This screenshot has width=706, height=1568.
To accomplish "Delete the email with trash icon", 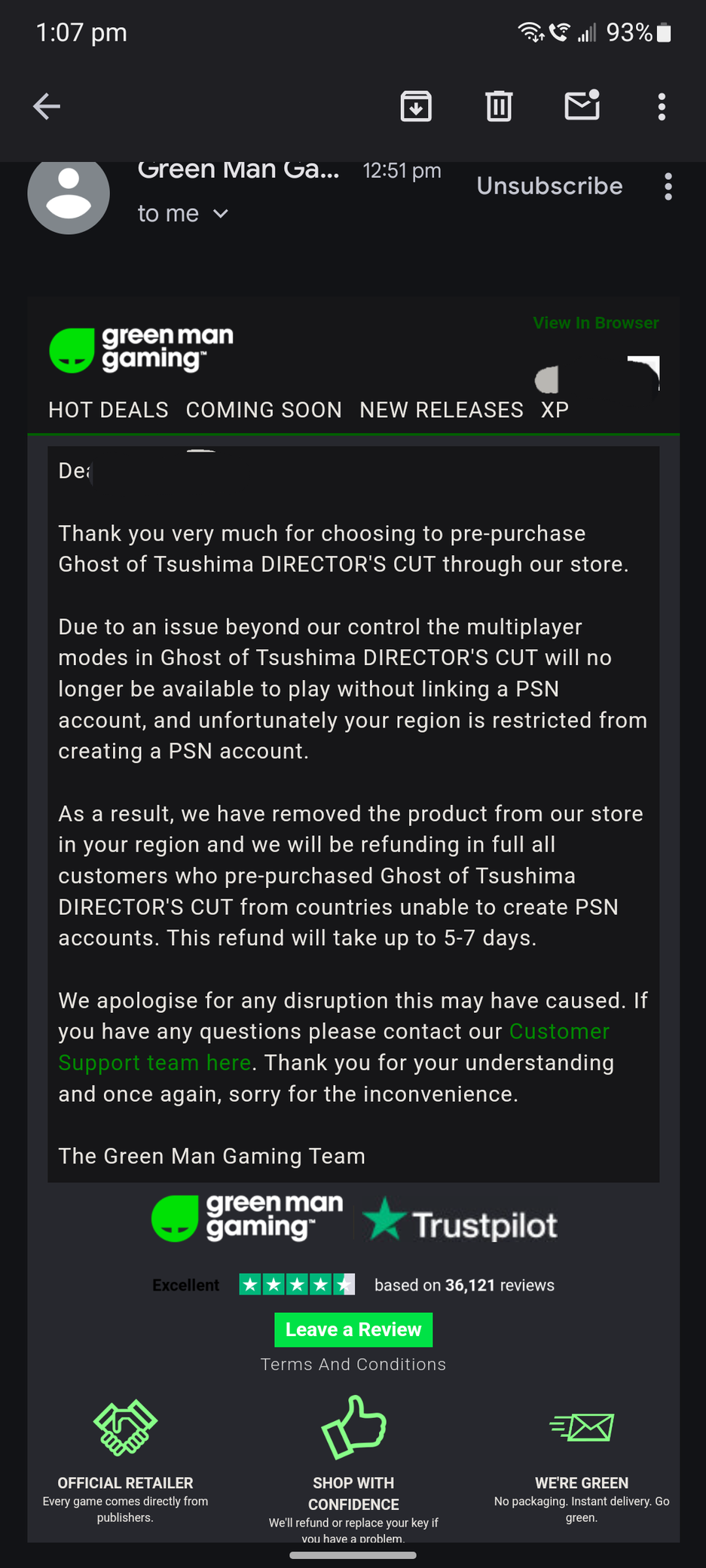I will pos(499,106).
